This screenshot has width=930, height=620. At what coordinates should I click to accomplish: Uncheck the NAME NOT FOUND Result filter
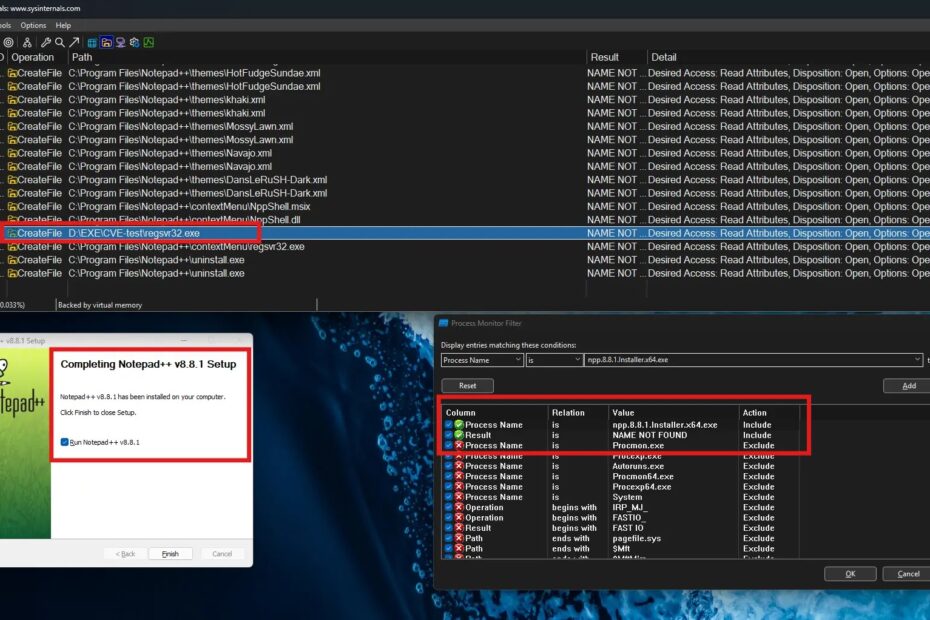(448, 435)
